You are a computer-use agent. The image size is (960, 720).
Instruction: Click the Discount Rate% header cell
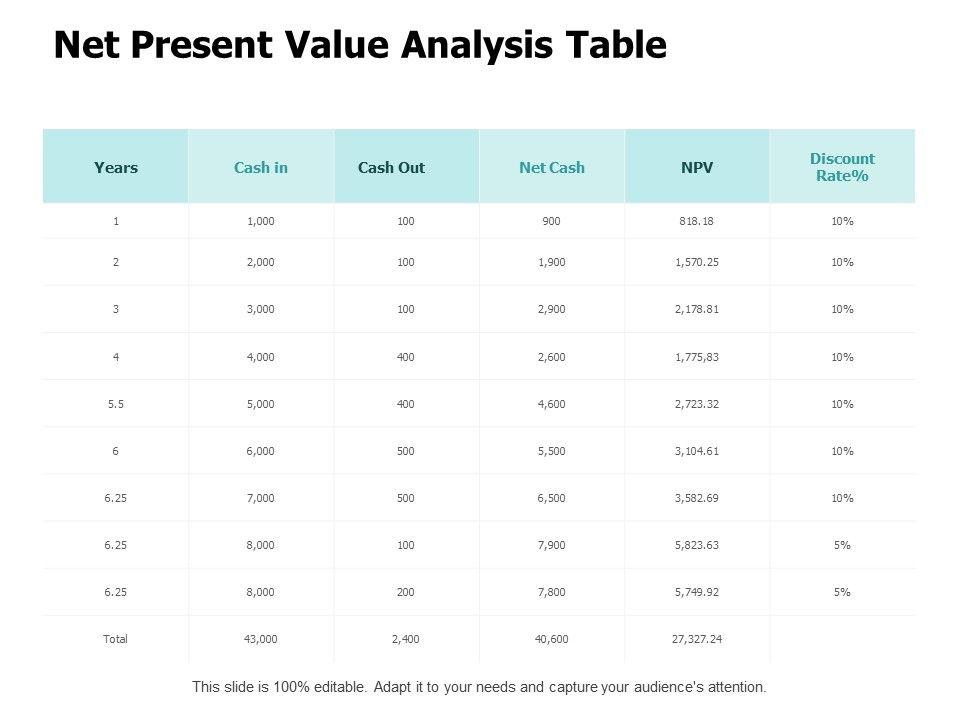tap(842, 167)
